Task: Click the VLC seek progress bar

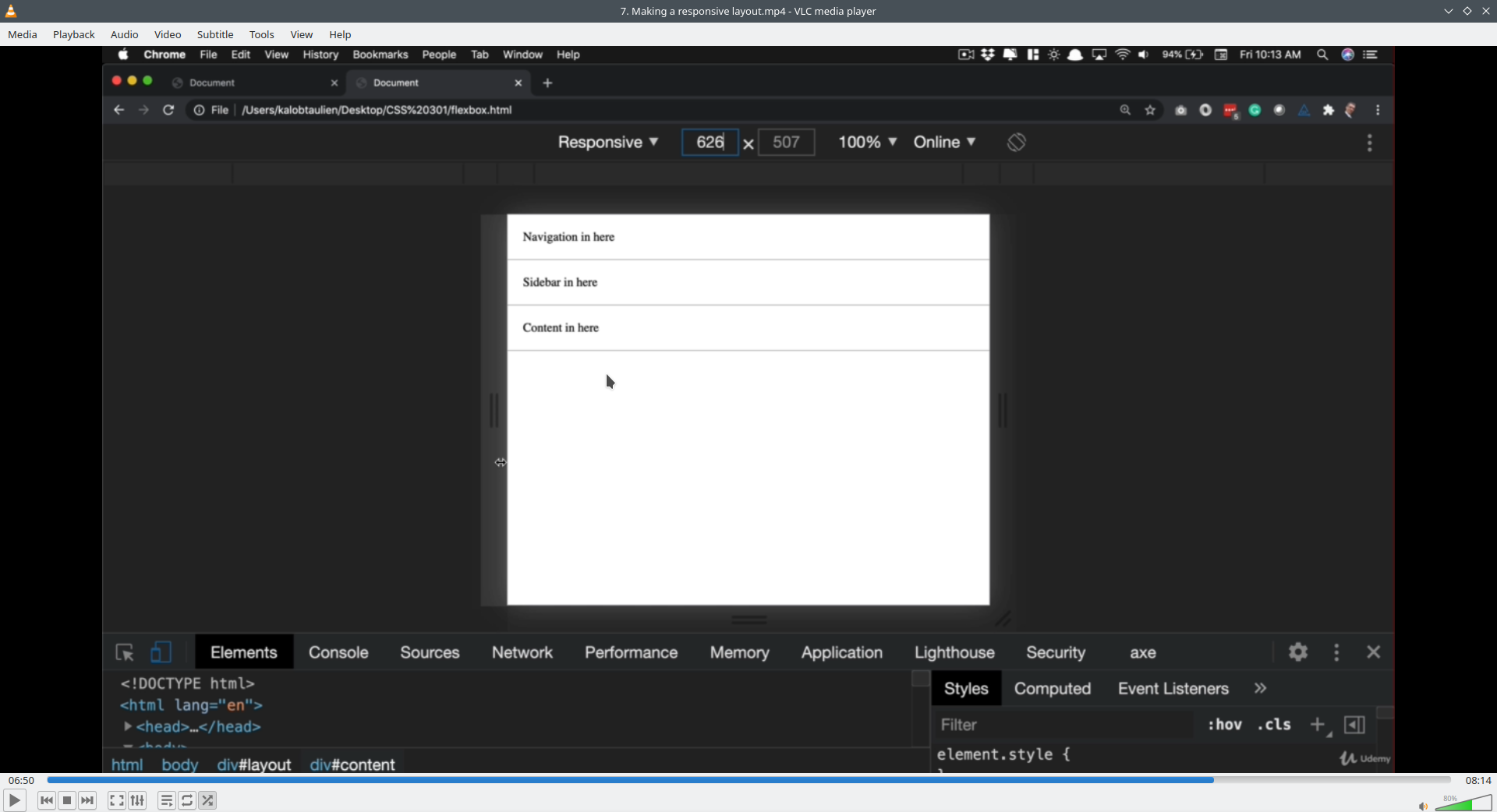Action: tap(748, 780)
